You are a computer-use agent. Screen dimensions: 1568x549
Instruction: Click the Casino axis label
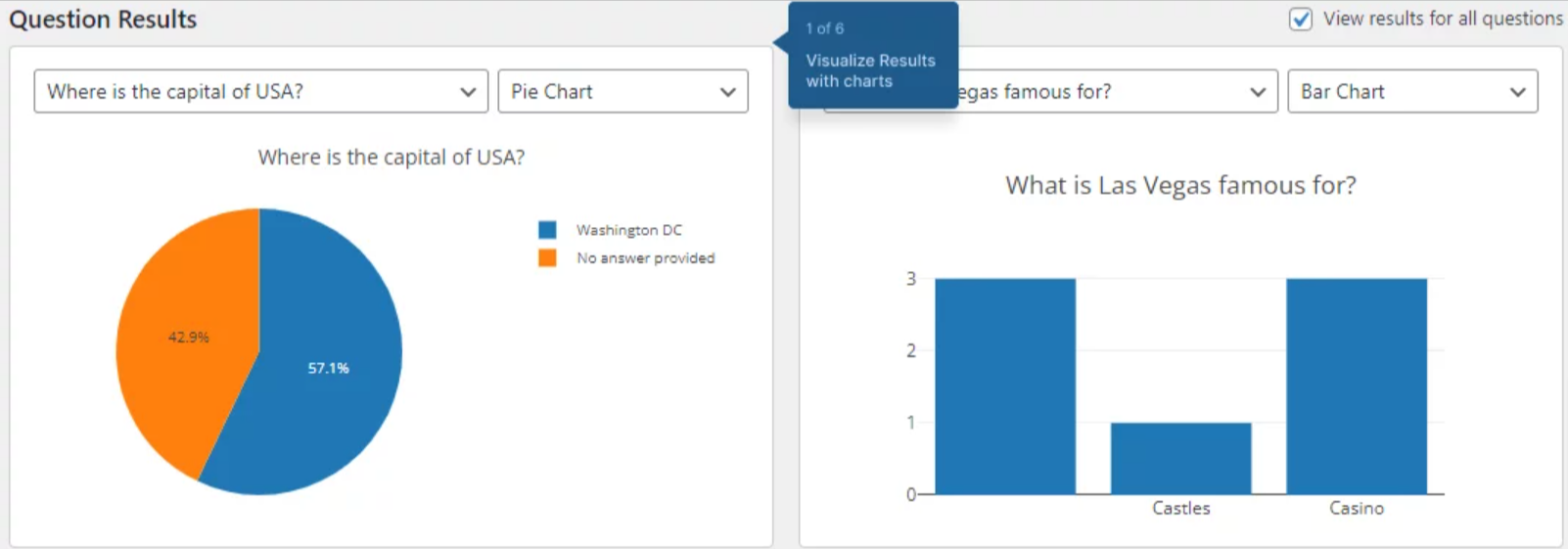pos(1357,508)
